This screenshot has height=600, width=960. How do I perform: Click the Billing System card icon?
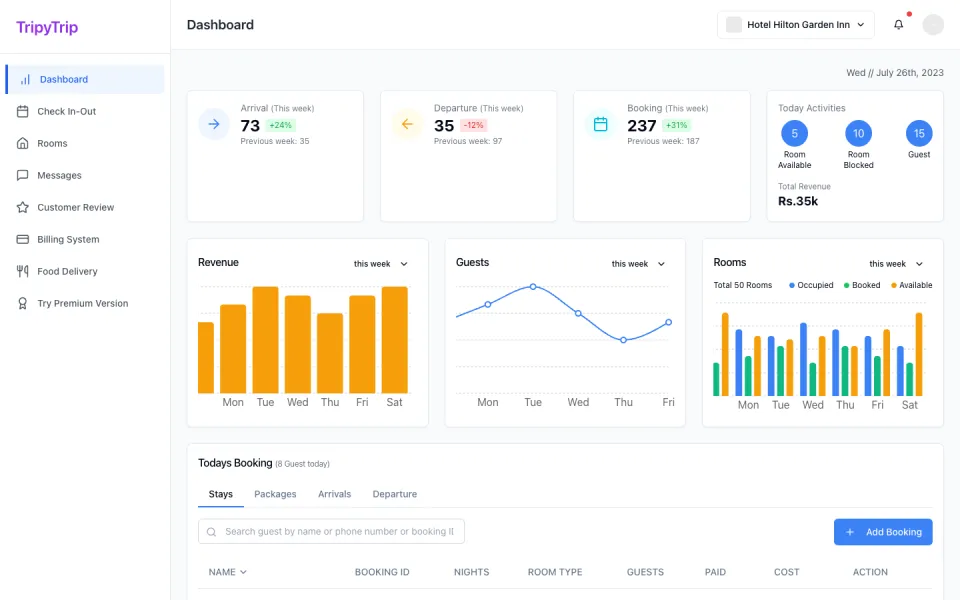pyautogui.click(x=23, y=239)
